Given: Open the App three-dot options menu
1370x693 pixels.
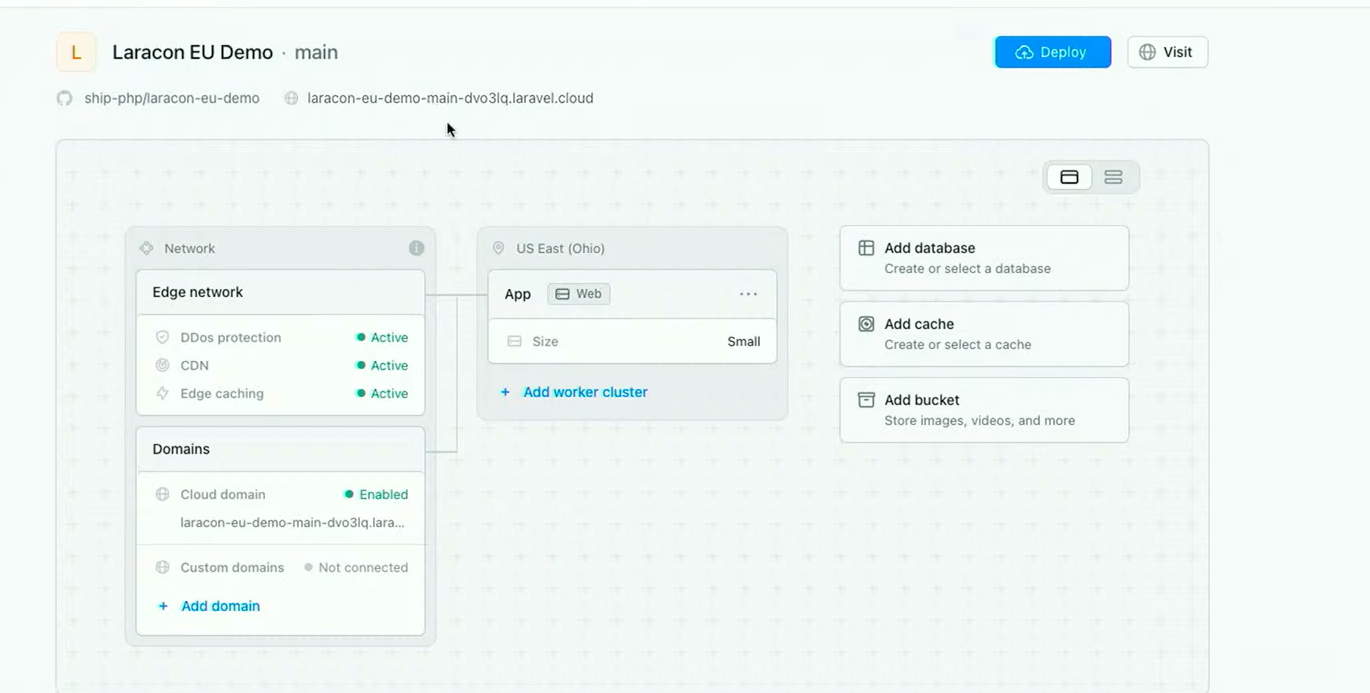Looking at the screenshot, I should coord(748,294).
